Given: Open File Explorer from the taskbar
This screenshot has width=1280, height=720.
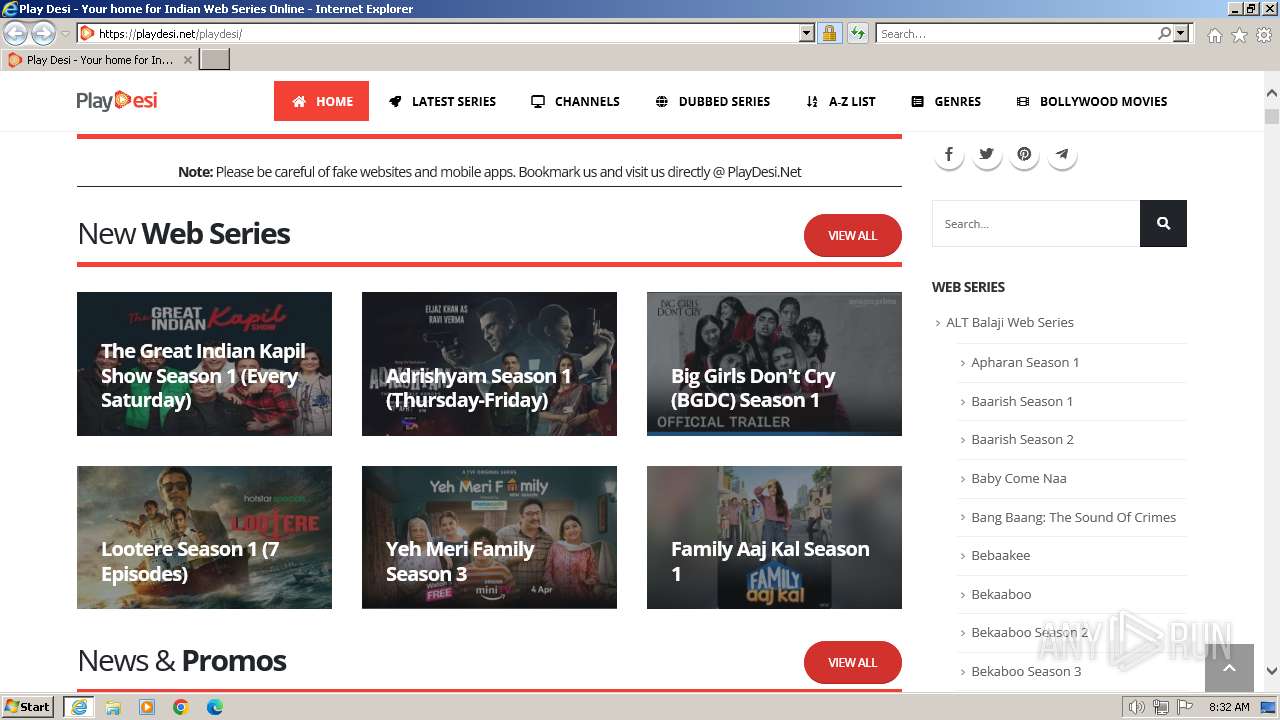Looking at the screenshot, I should point(113,707).
